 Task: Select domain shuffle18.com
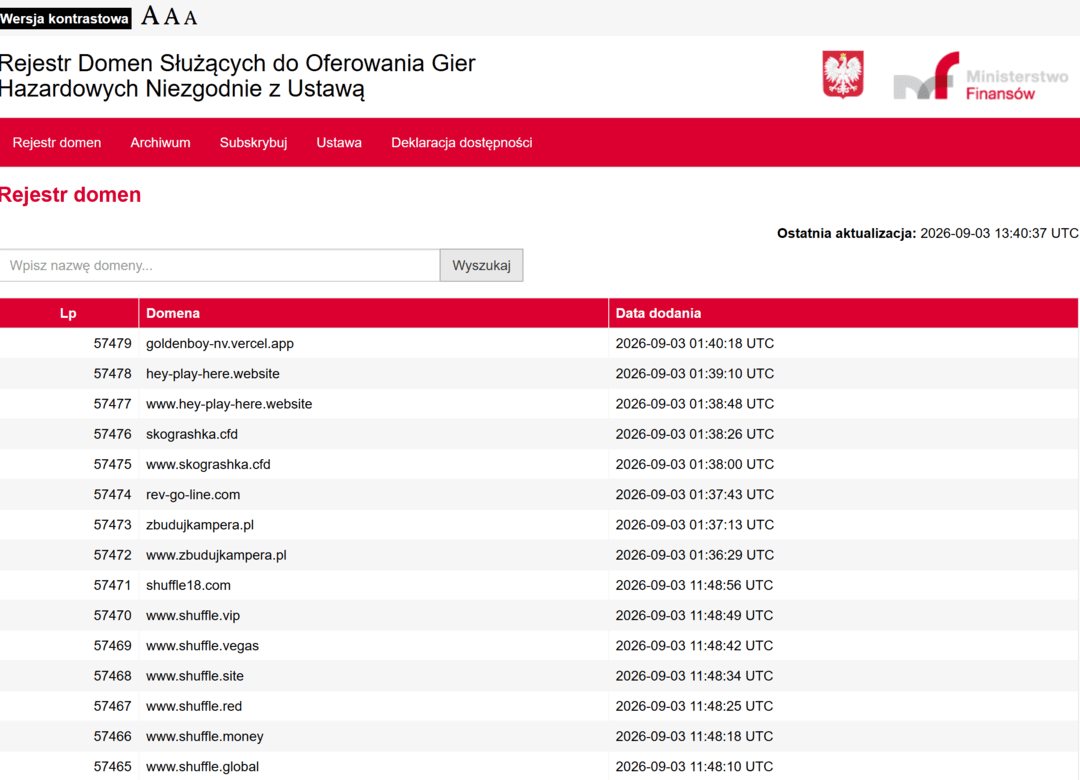(188, 586)
